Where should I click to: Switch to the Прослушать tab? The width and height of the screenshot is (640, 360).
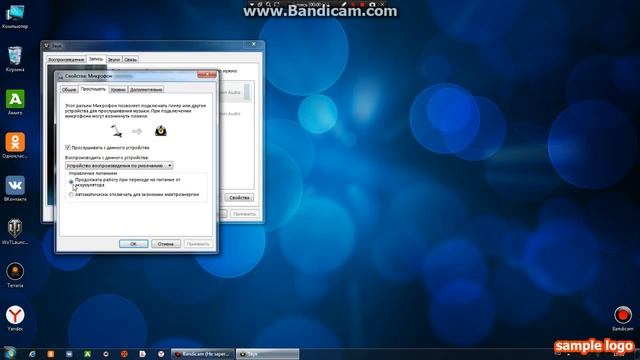pyautogui.click(x=93, y=89)
